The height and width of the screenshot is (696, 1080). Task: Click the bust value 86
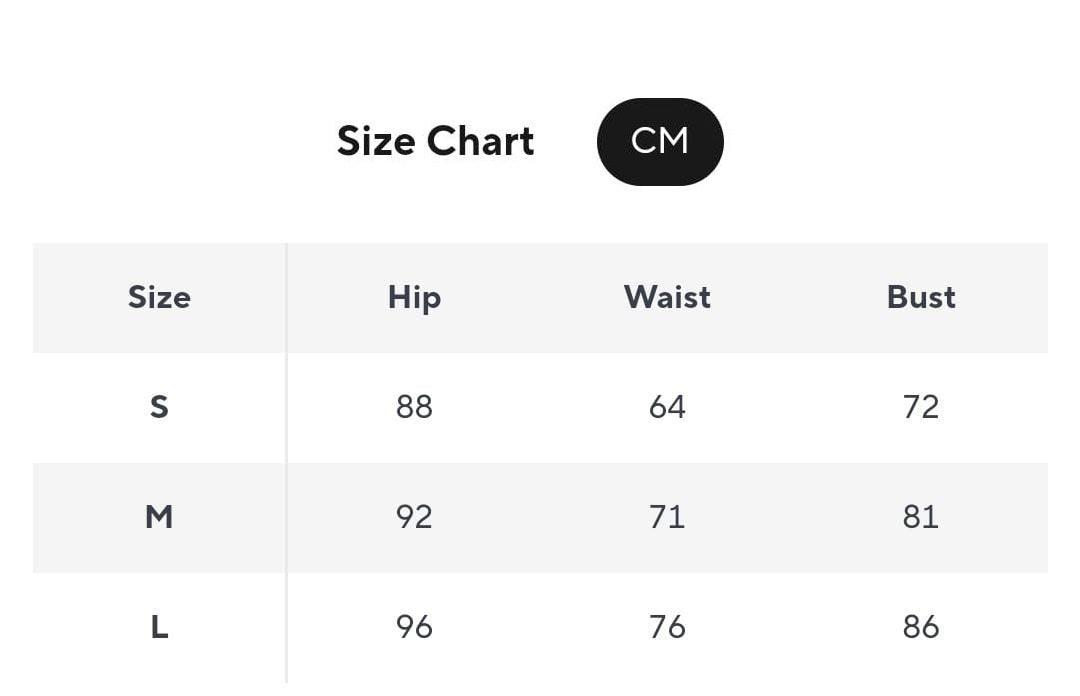coord(921,627)
